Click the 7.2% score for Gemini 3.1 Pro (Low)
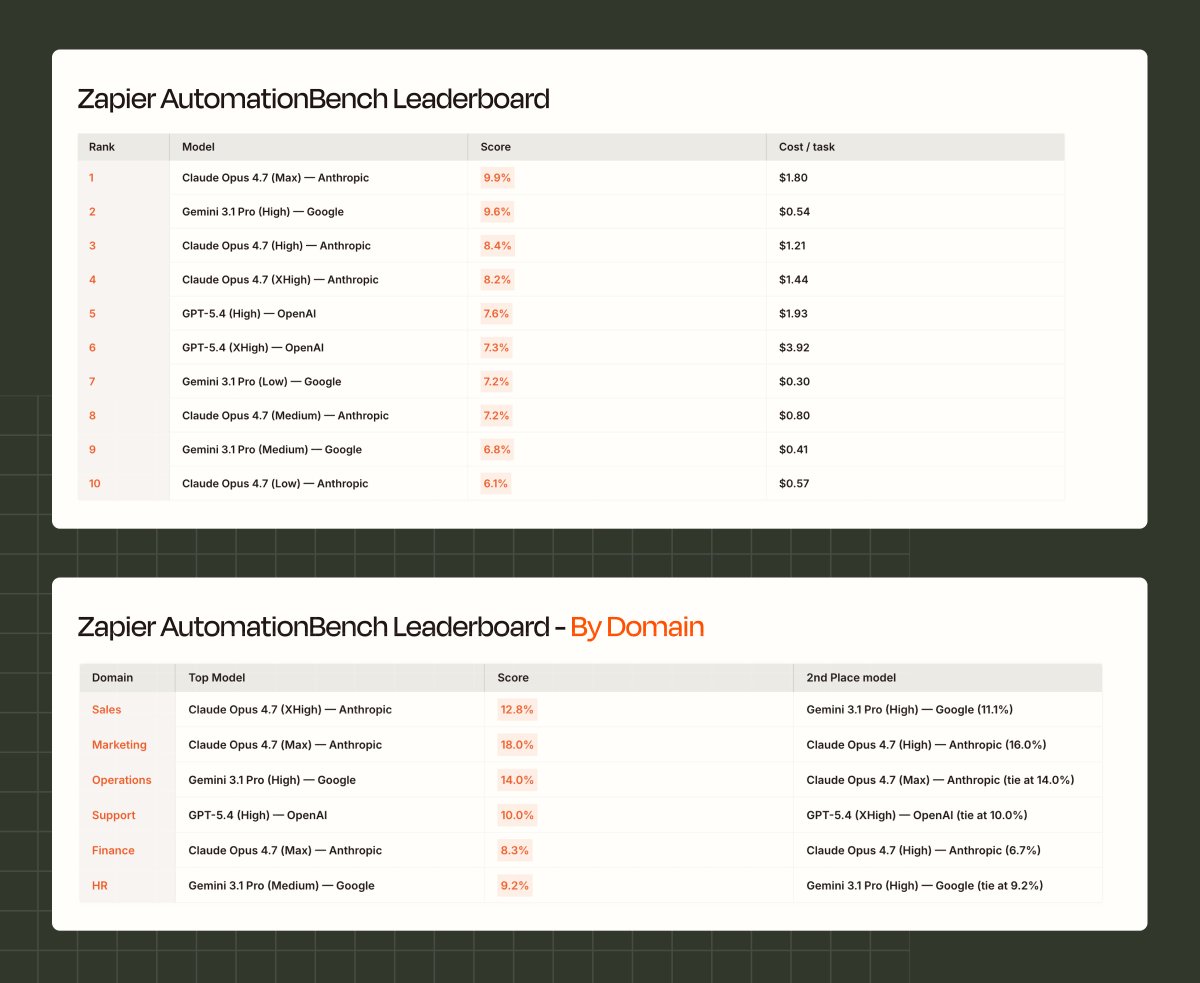The width and height of the screenshot is (1200, 983). (x=496, y=382)
